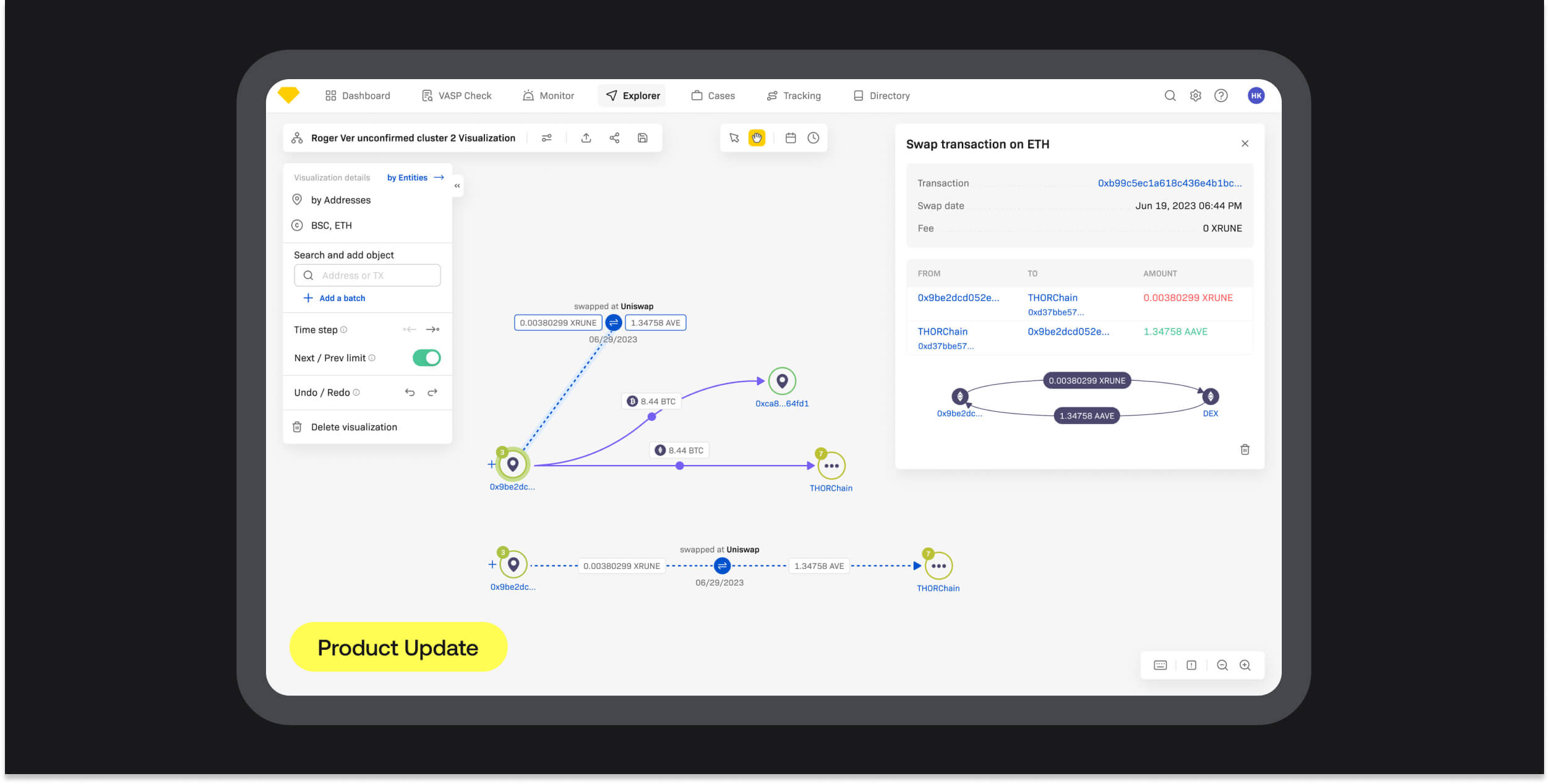Open the calendar date filter icon
The height and width of the screenshot is (784, 1549).
791,138
